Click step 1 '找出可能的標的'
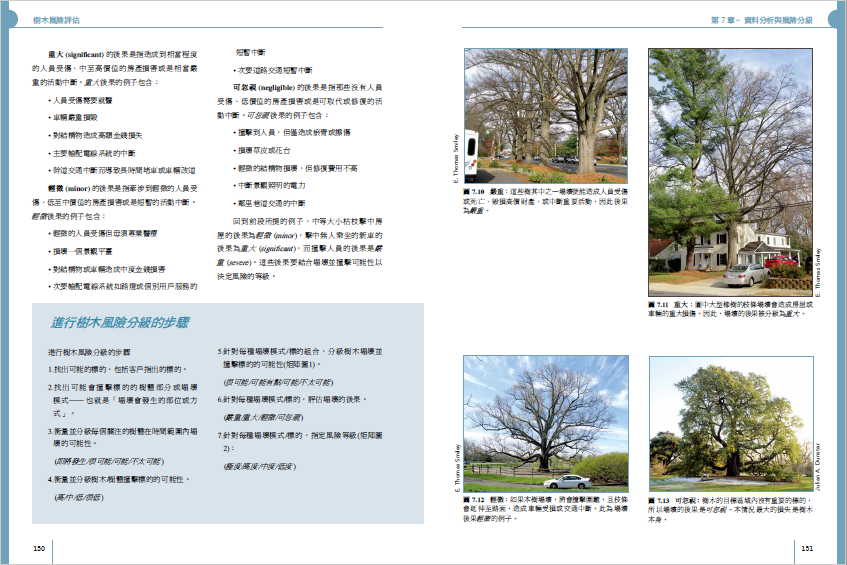This screenshot has height=565, width=847. click(x=117, y=370)
